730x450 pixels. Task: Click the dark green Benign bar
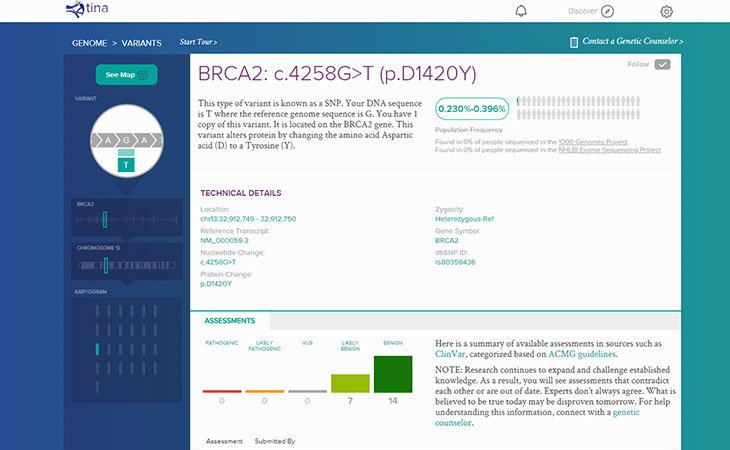[393, 373]
